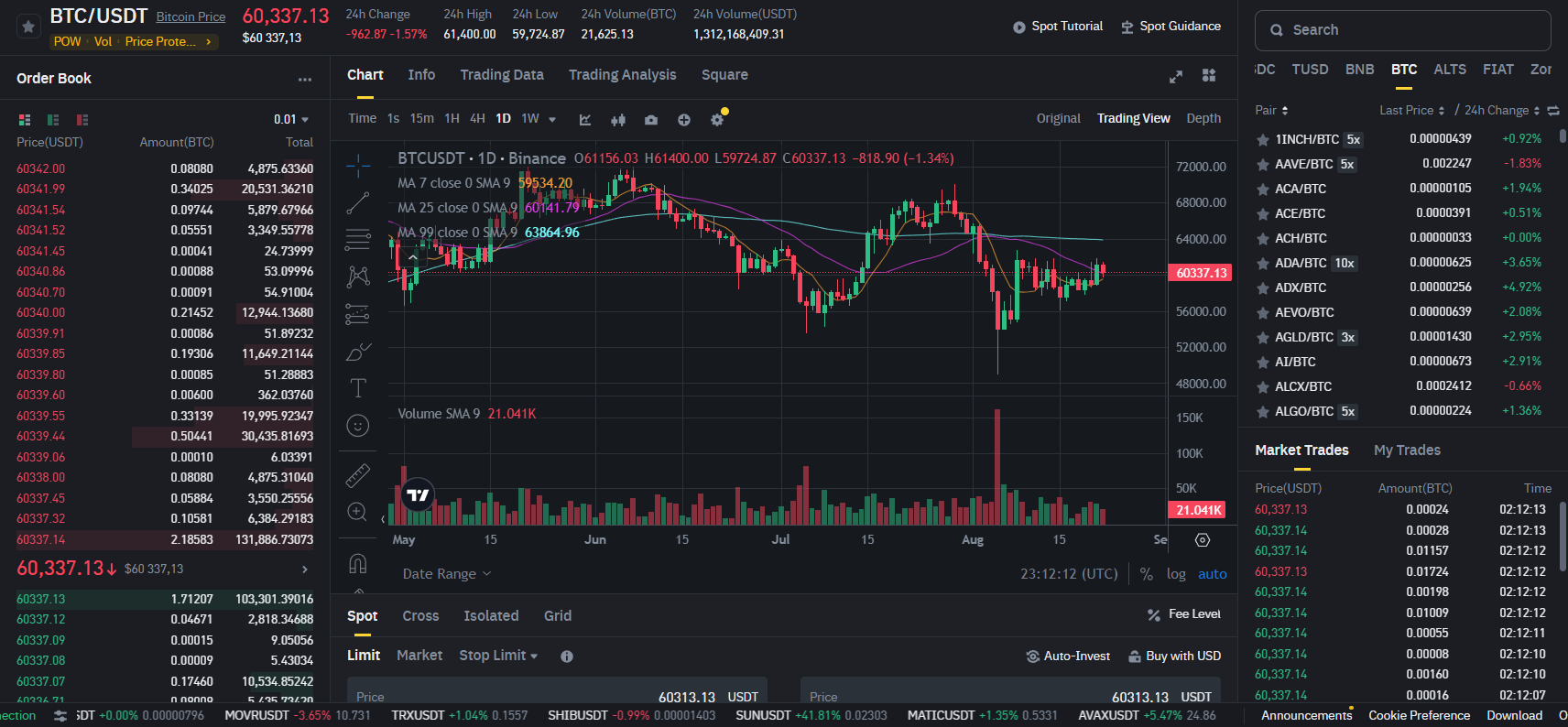Collapse the indicator legend arrow
The image size is (1568, 727).
coord(413,257)
